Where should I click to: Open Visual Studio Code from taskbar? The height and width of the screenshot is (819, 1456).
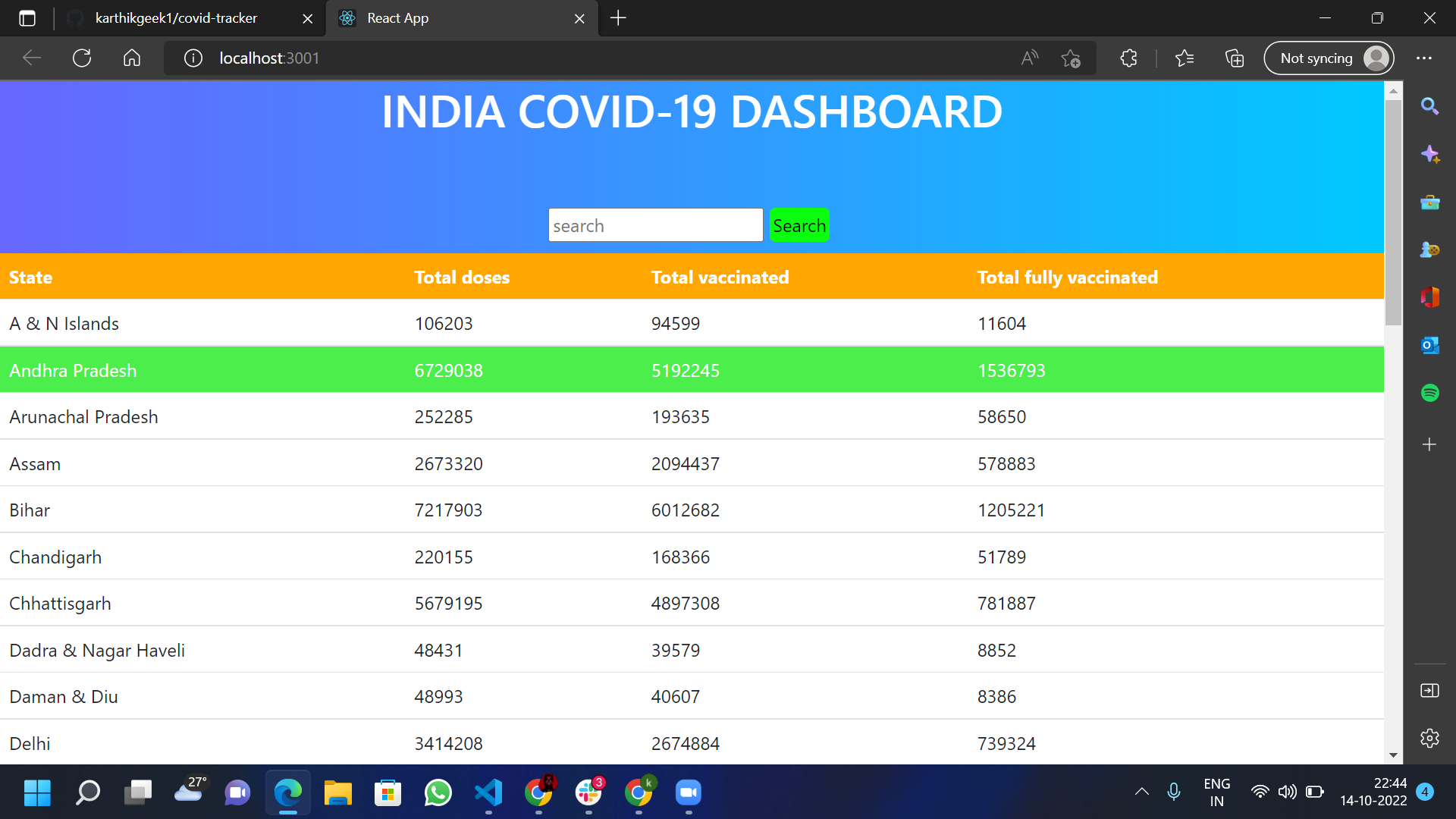tap(488, 793)
